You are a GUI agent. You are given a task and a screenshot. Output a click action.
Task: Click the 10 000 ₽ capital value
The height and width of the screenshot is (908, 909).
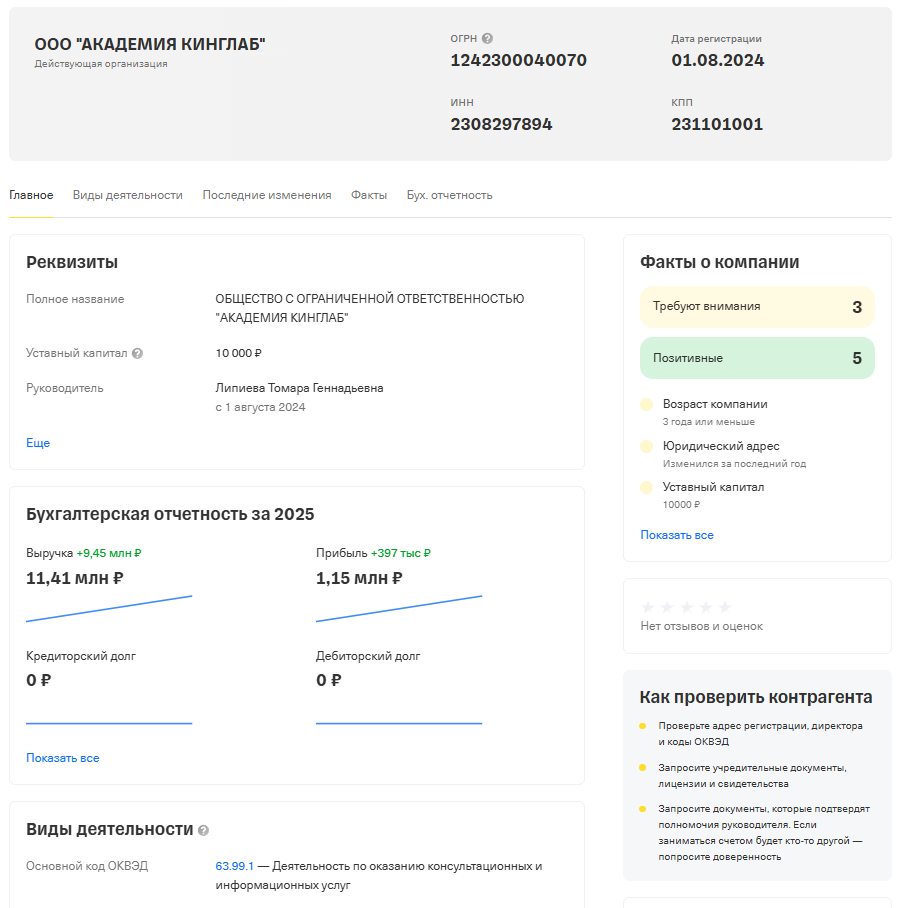coord(238,353)
